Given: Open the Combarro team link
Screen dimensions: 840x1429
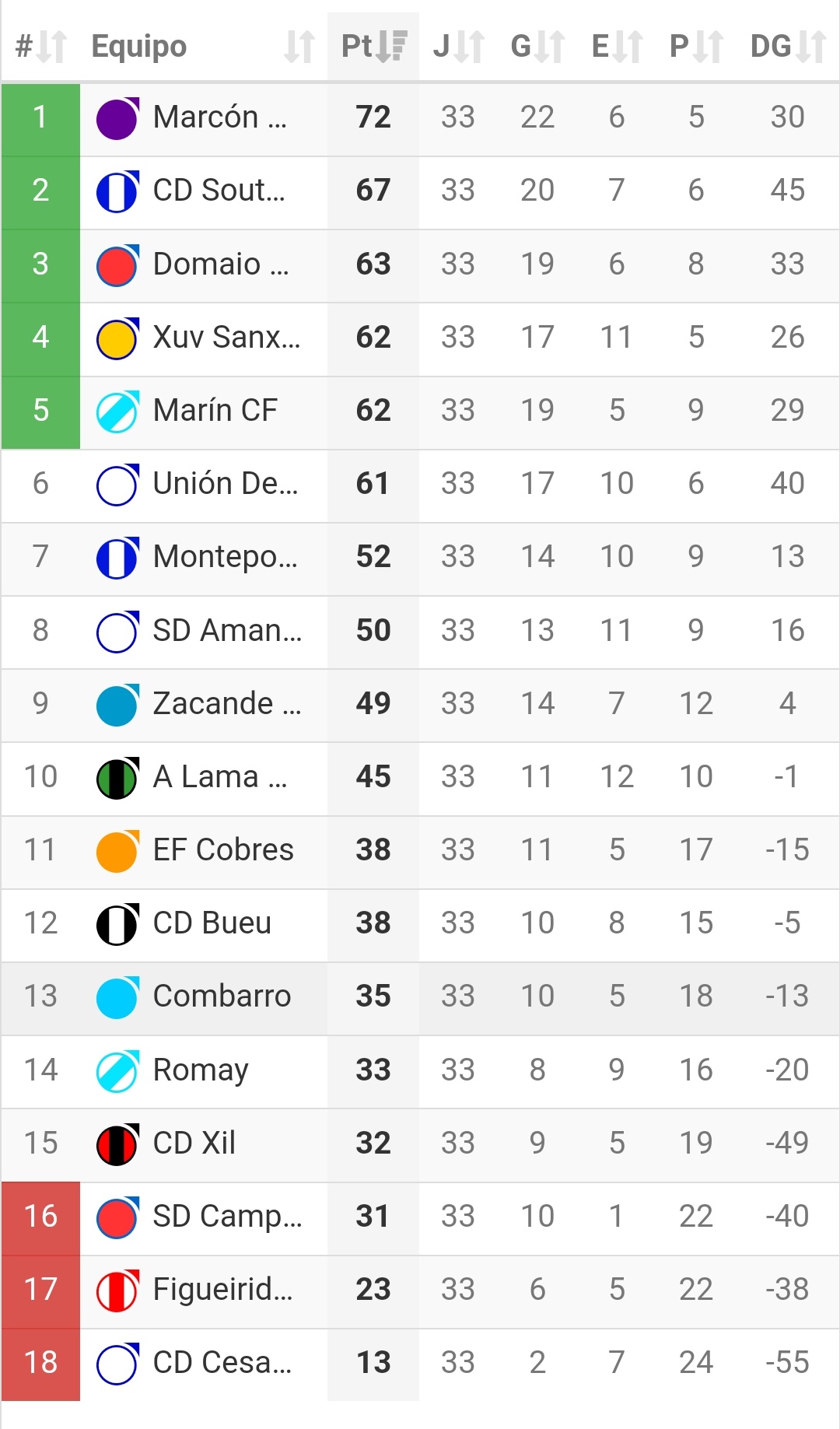Looking at the screenshot, I should click(222, 996).
